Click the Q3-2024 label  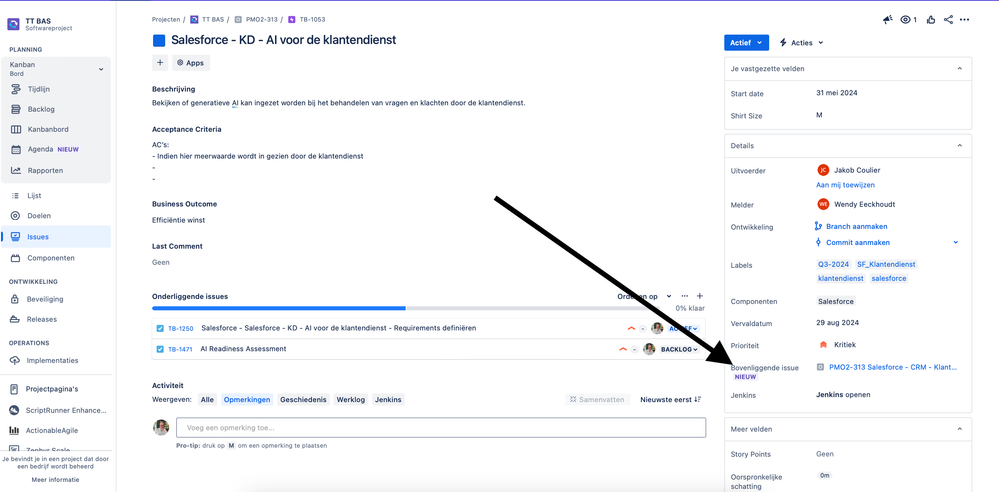(833, 264)
